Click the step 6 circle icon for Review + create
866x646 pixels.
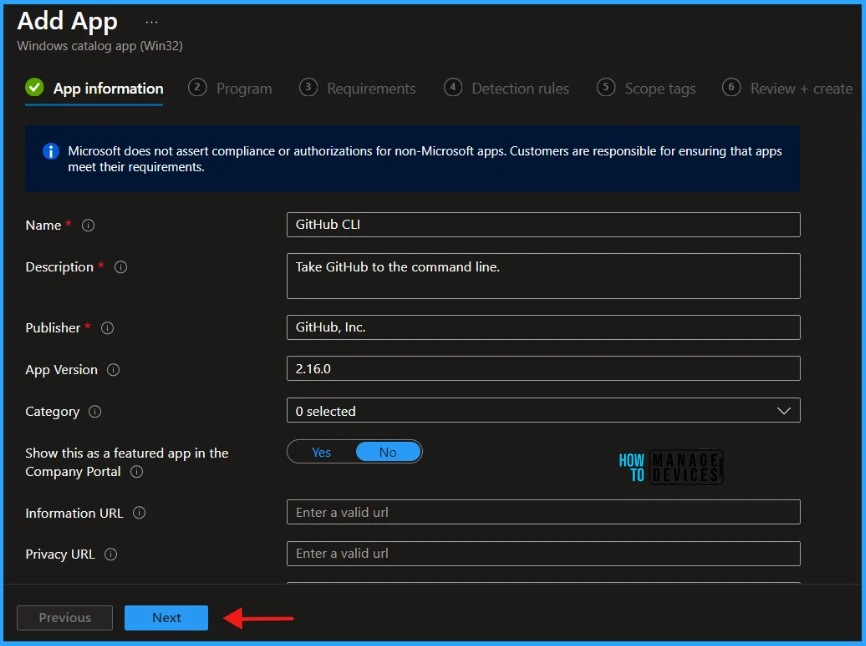point(731,87)
